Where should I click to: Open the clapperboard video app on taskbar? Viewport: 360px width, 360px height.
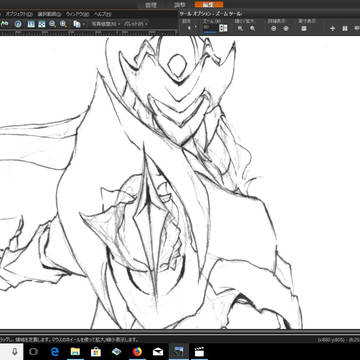coord(200,352)
